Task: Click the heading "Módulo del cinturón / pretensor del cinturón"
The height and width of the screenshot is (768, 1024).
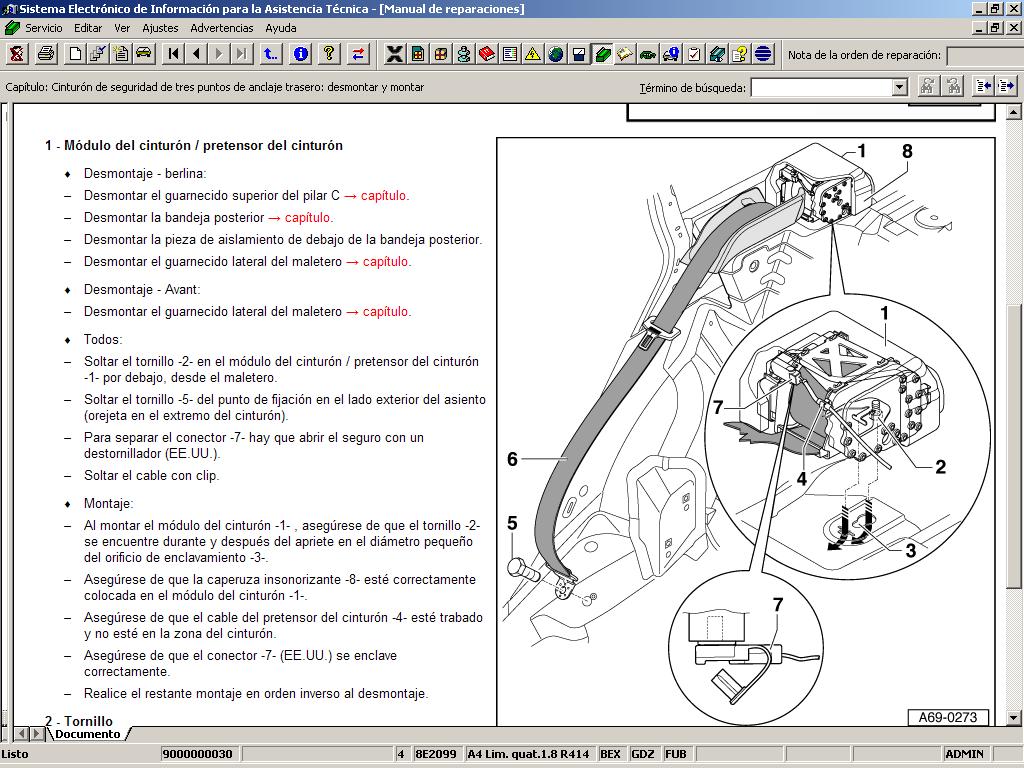Action: 203,145
